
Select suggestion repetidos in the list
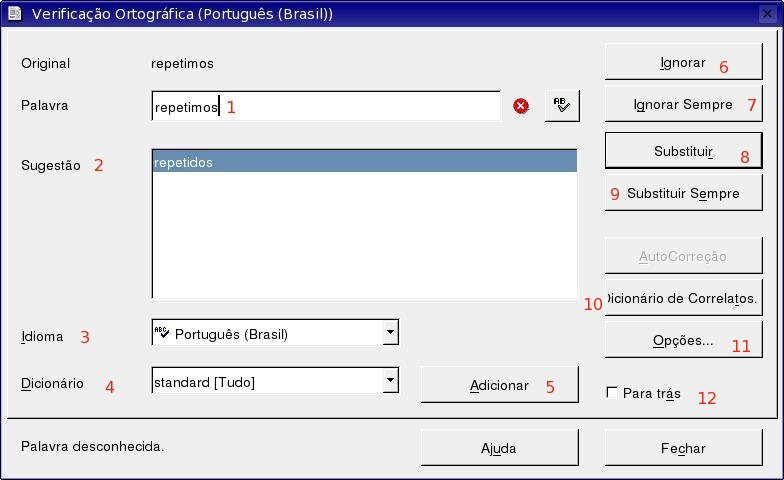pos(364,162)
